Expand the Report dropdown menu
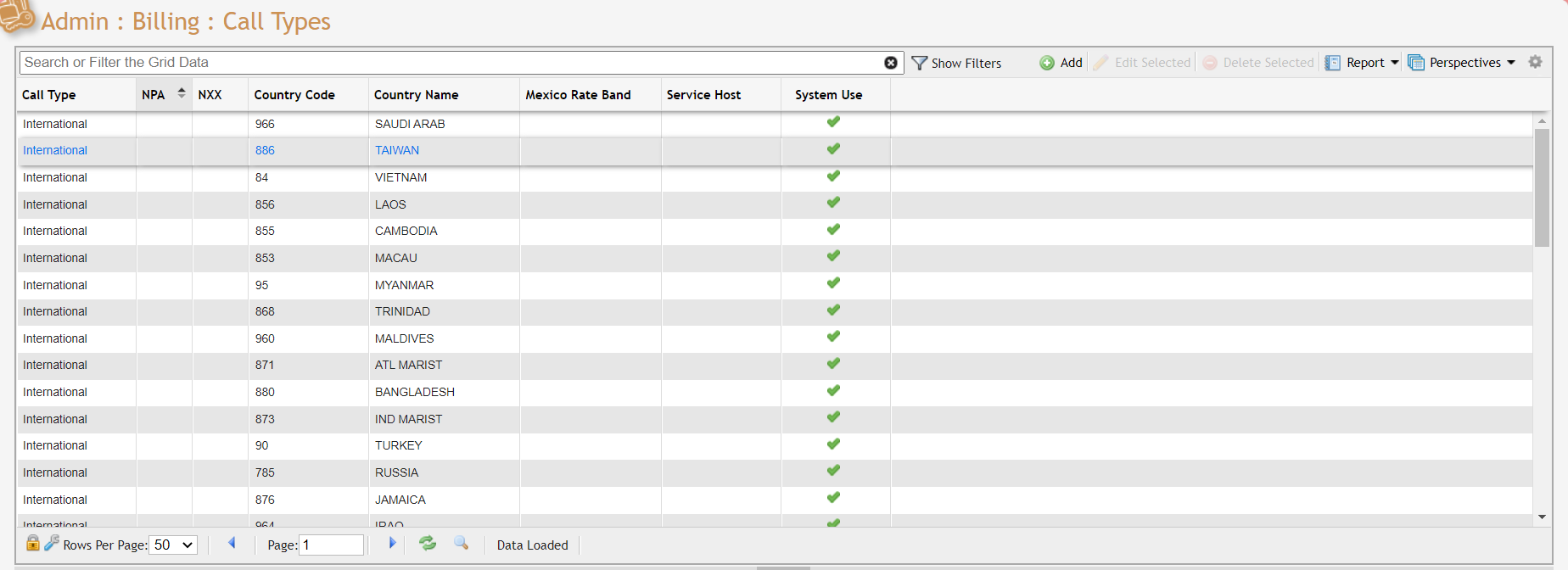Image resolution: width=1568 pixels, height=570 pixels. pyautogui.click(x=1394, y=63)
